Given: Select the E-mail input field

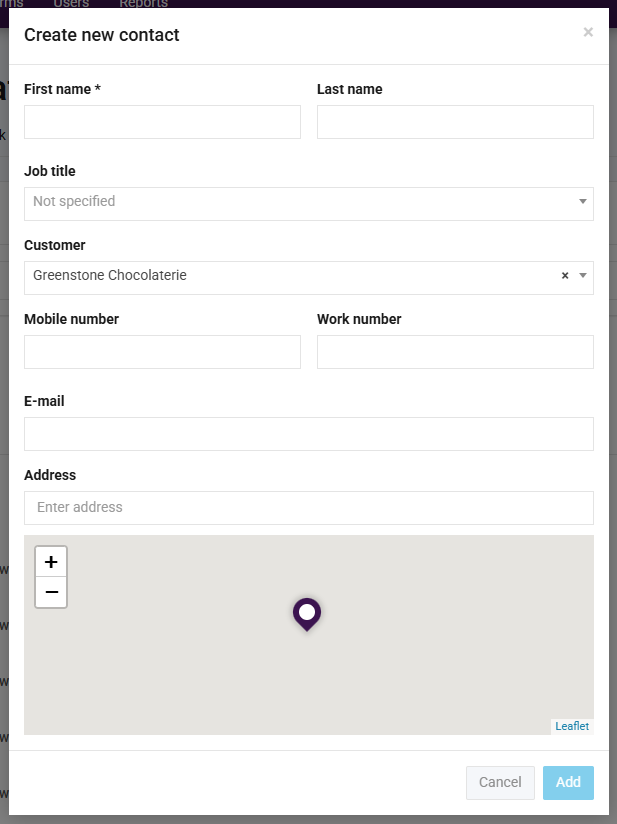Looking at the screenshot, I should pyautogui.click(x=308, y=434).
